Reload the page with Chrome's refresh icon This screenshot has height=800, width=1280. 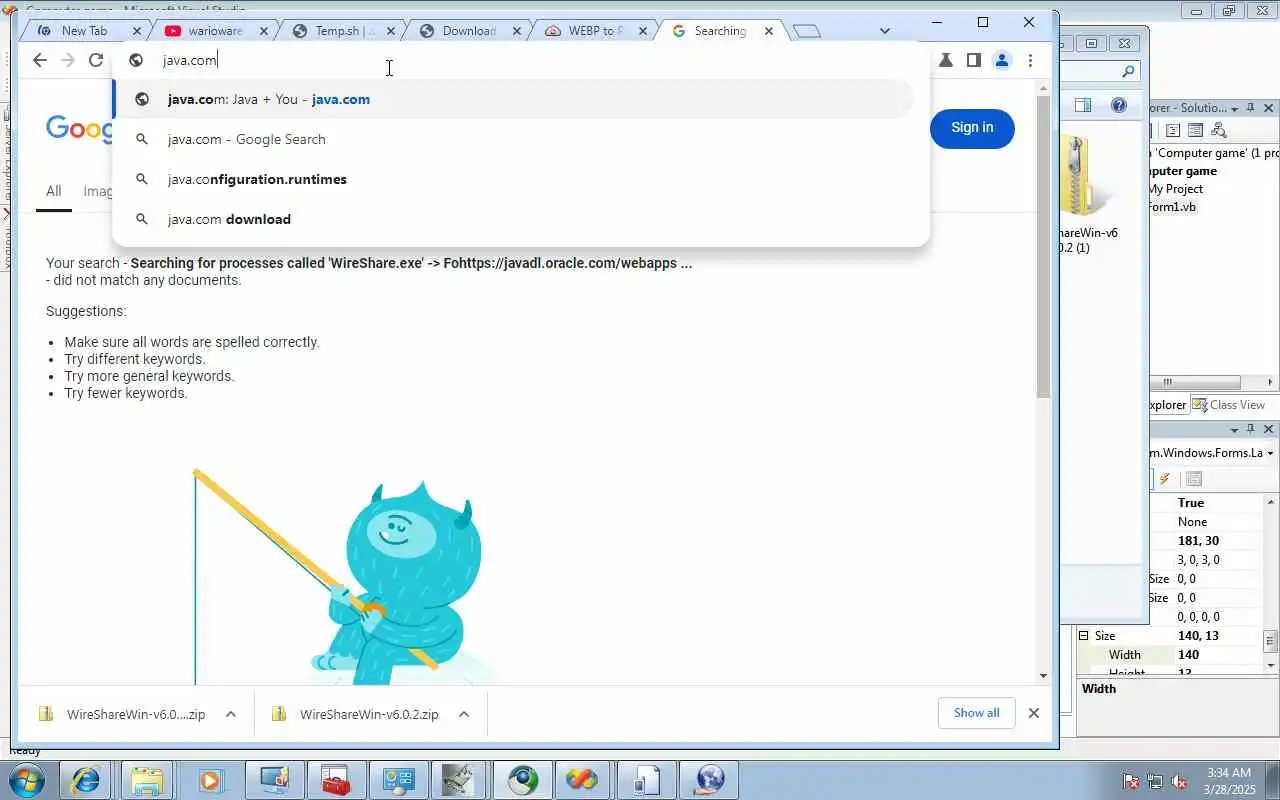(x=96, y=60)
